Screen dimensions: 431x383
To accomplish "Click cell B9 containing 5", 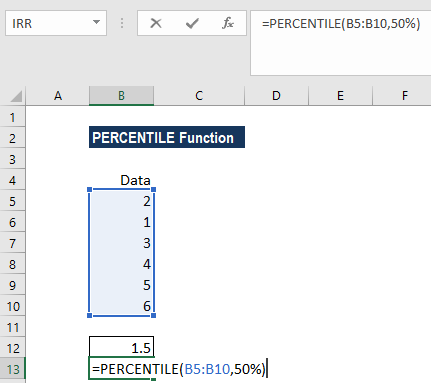I will click(121, 285).
